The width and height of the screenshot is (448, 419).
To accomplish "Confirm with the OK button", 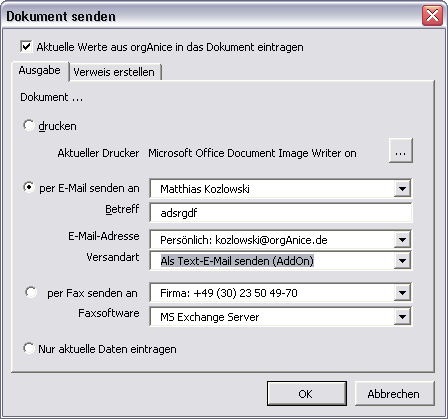I will pos(306,394).
